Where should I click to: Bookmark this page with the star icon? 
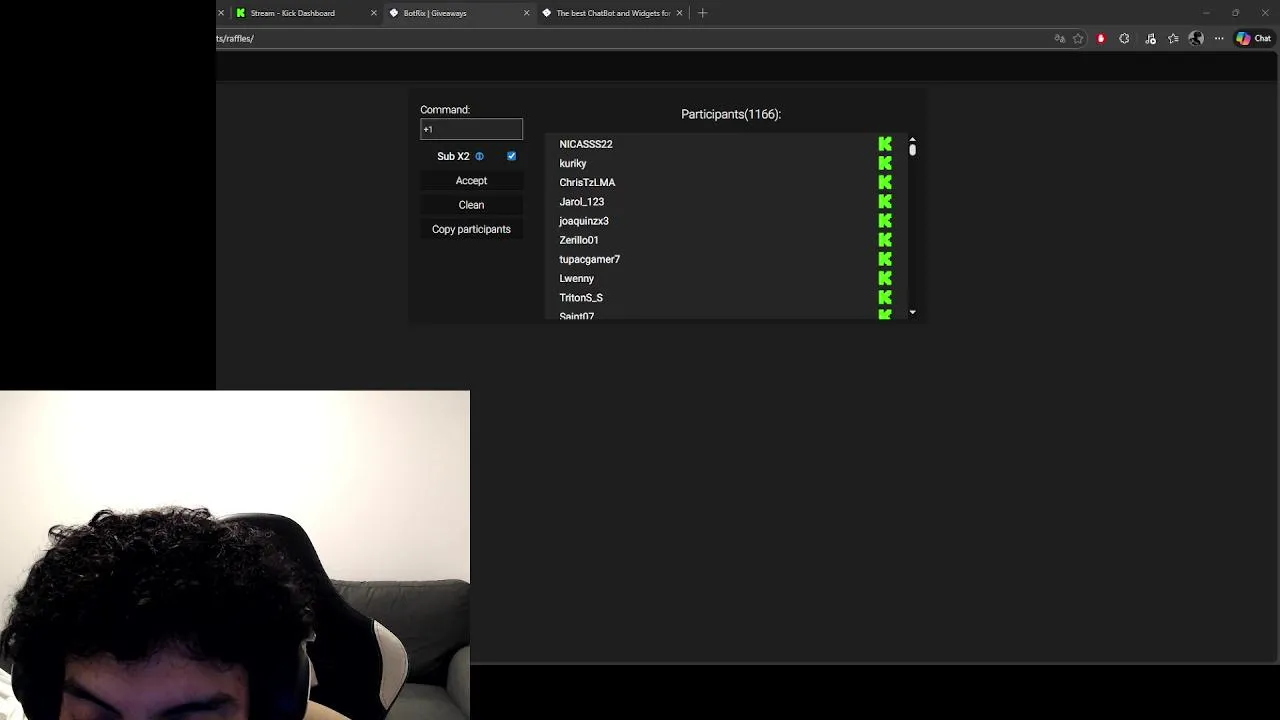point(1078,38)
